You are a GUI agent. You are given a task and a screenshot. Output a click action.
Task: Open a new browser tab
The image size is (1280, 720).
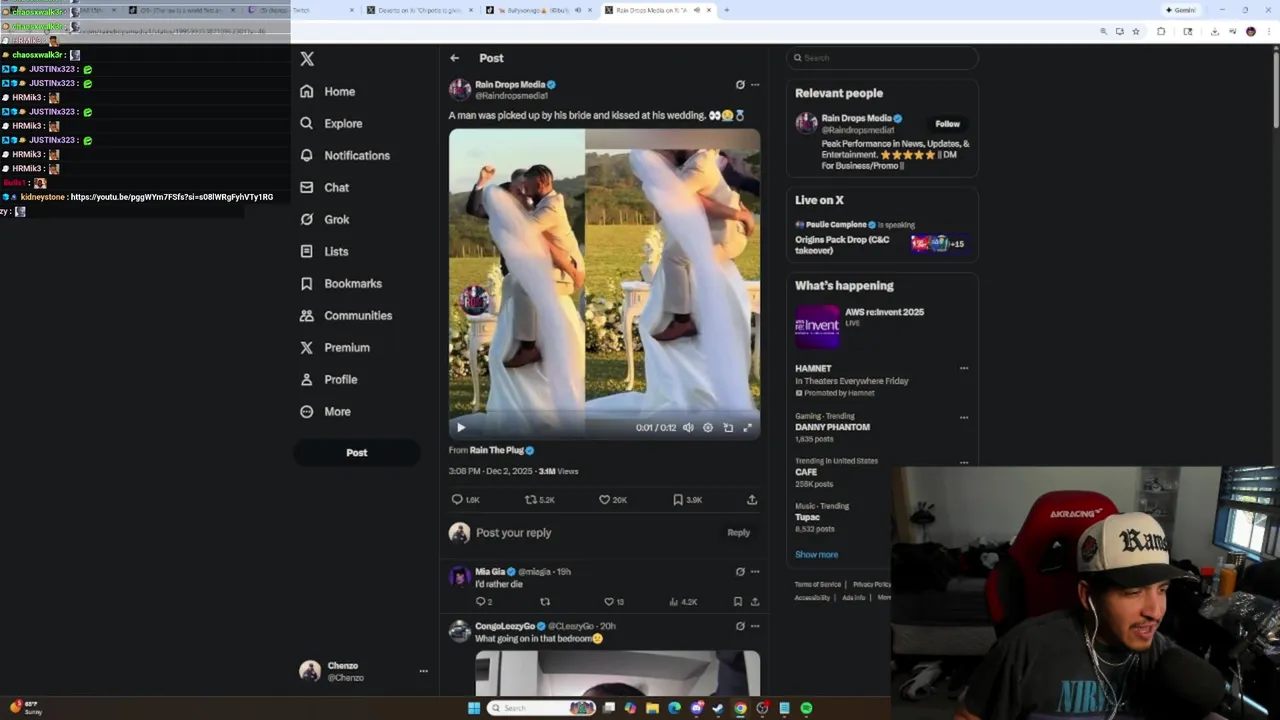[726, 10]
